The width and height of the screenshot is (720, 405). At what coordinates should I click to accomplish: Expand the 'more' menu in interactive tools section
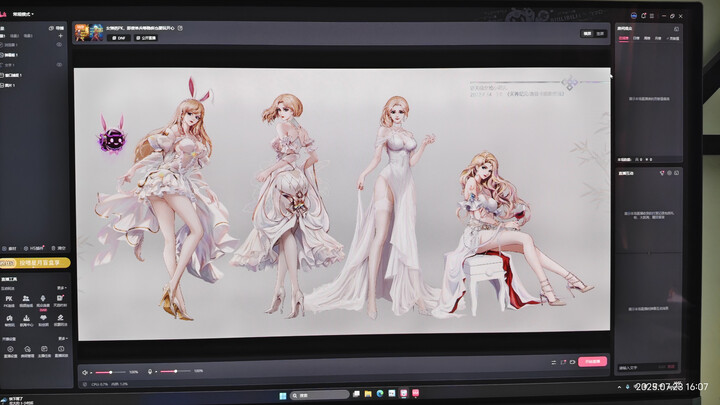61,287
